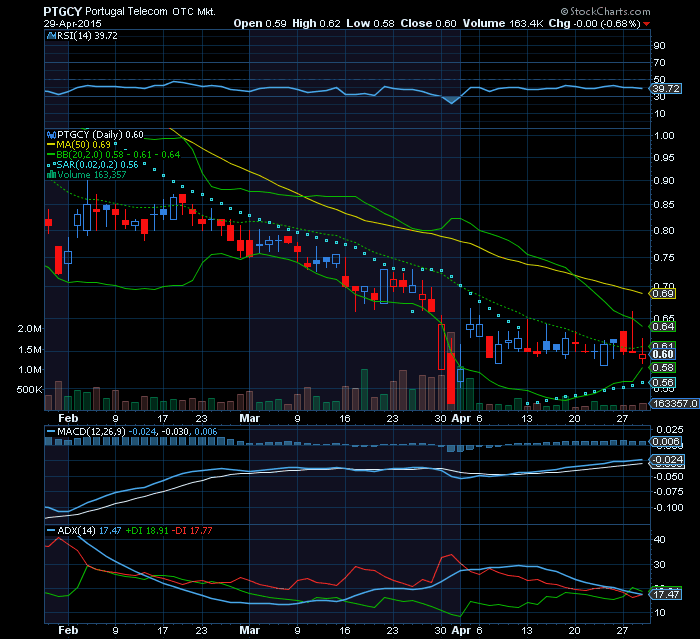Click the 0.85 price scale label
The image size is (700, 639).
[x=664, y=205]
